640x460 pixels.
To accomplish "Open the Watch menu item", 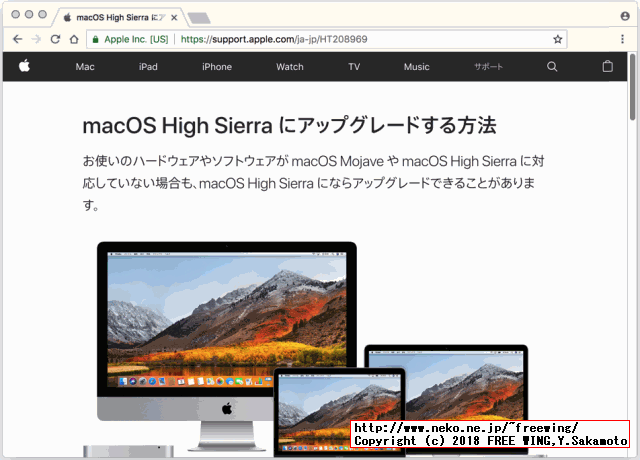I will 290,67.
